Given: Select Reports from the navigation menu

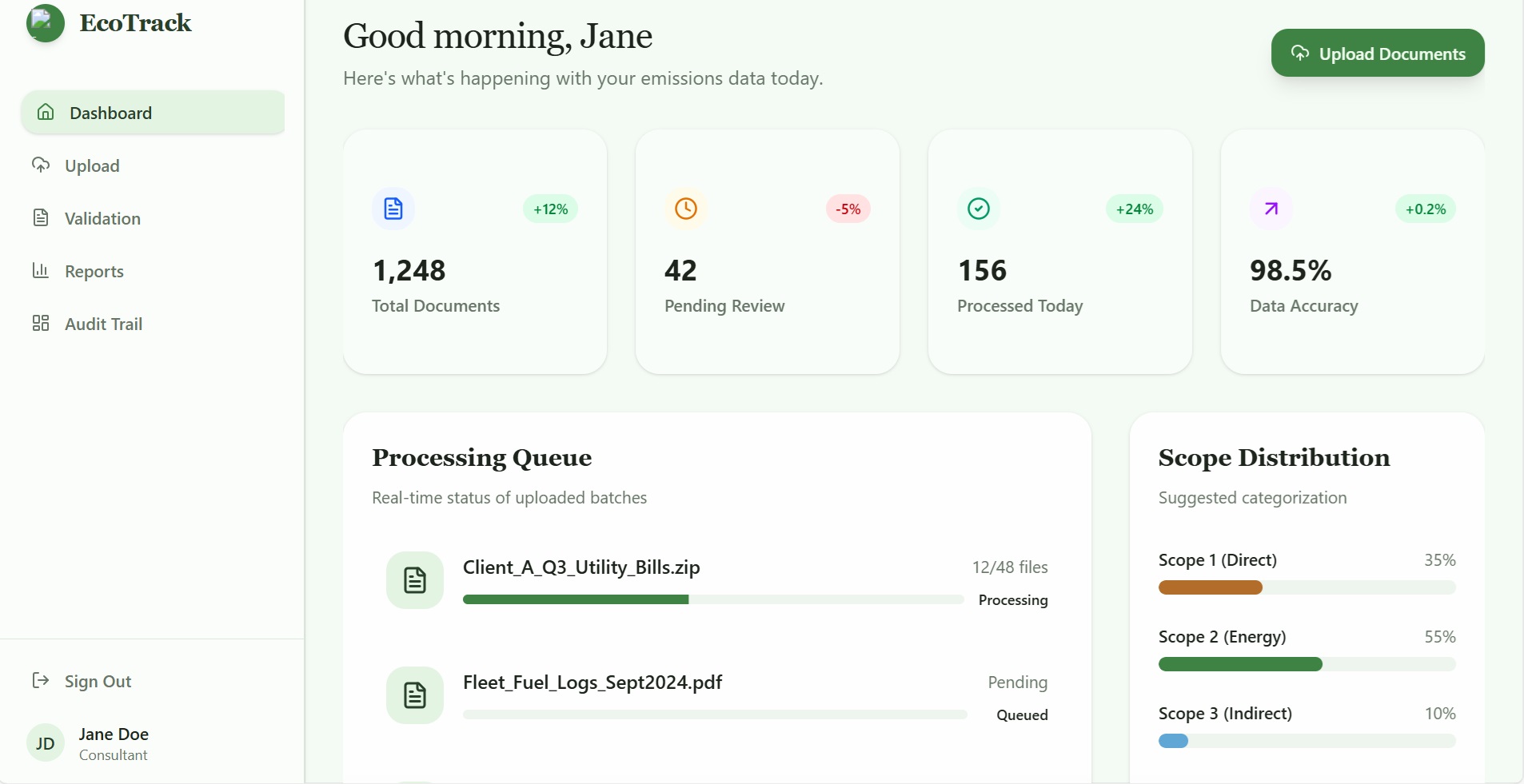Looking at the screenshot, I should pyautogui.click(x=94, y=271).
